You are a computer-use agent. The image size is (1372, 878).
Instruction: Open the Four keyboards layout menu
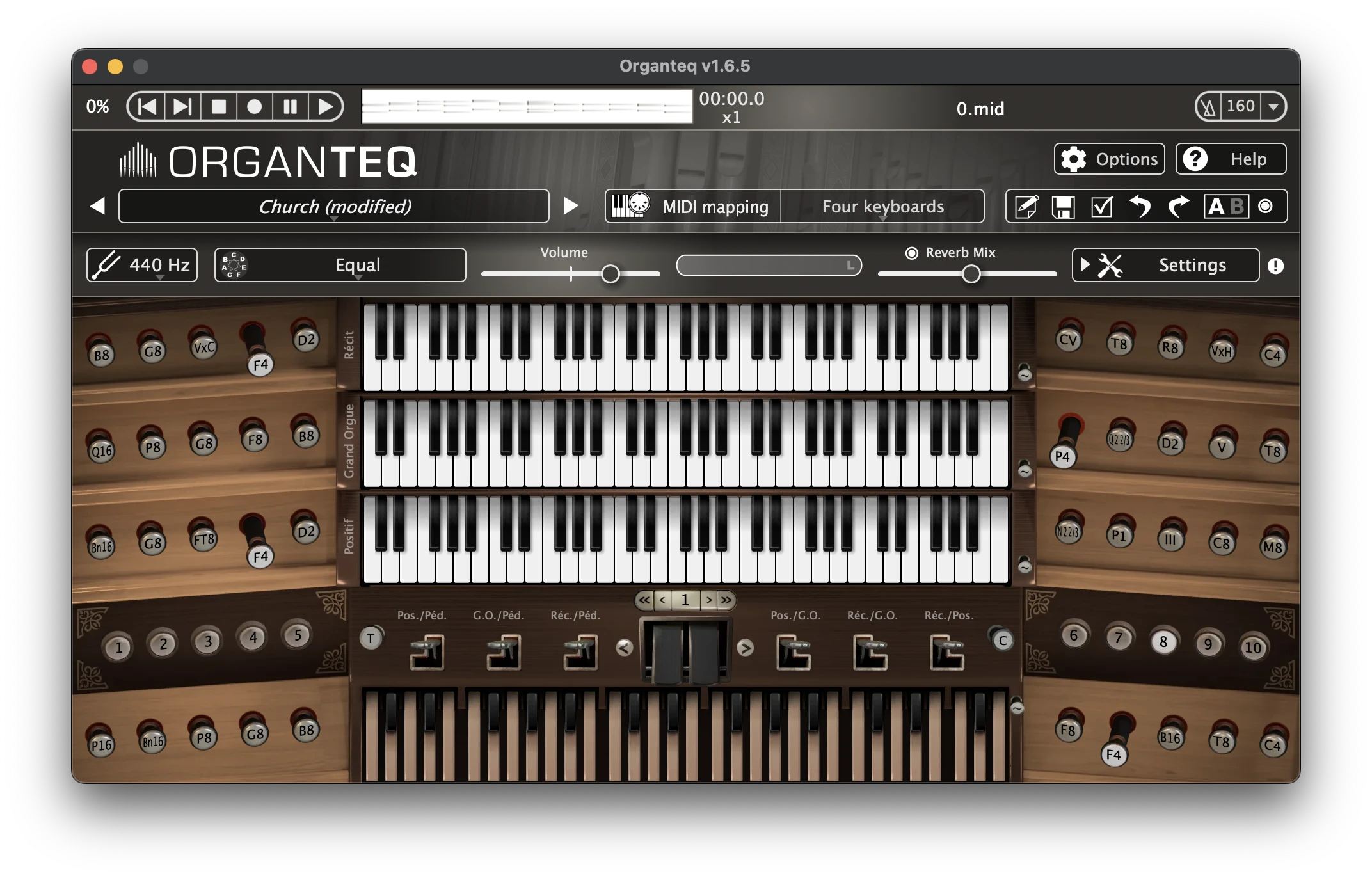(x=882, y=207)
